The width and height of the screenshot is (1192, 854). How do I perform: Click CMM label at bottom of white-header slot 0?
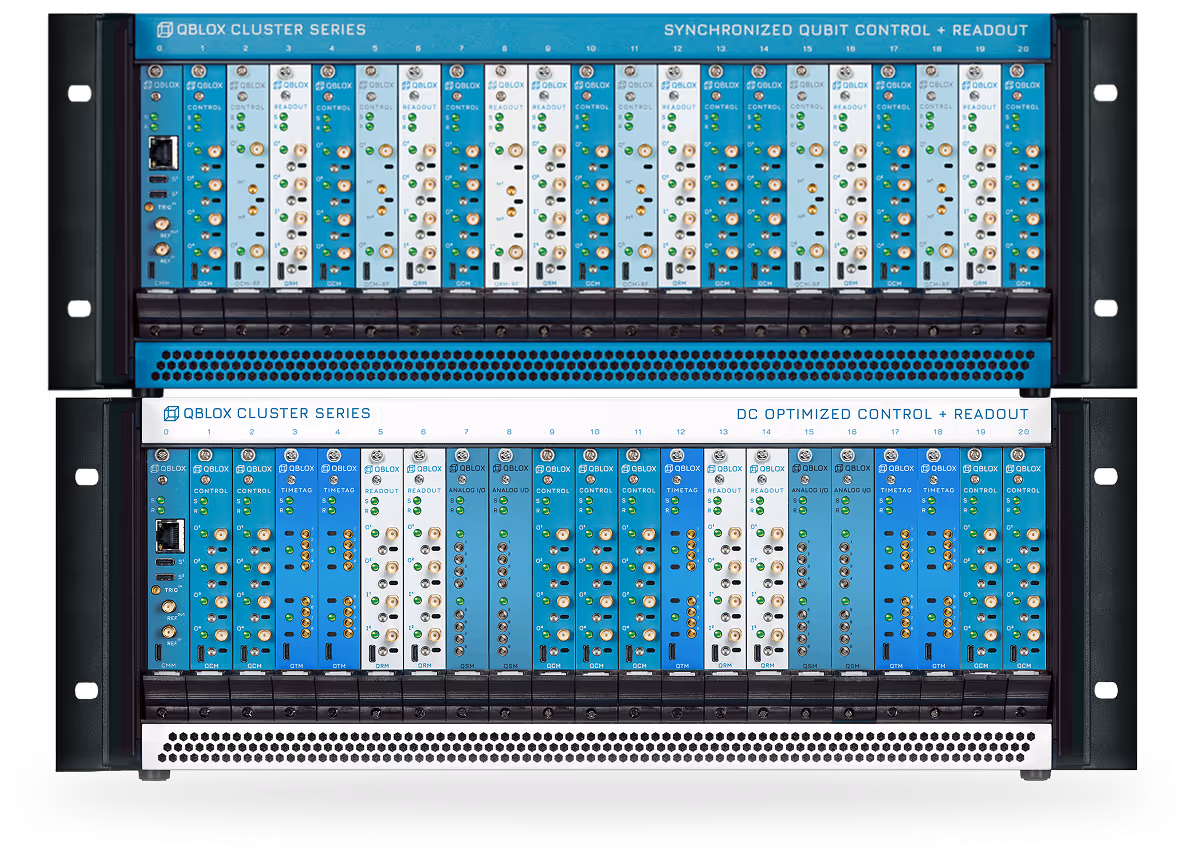click(x=168, y=665)
